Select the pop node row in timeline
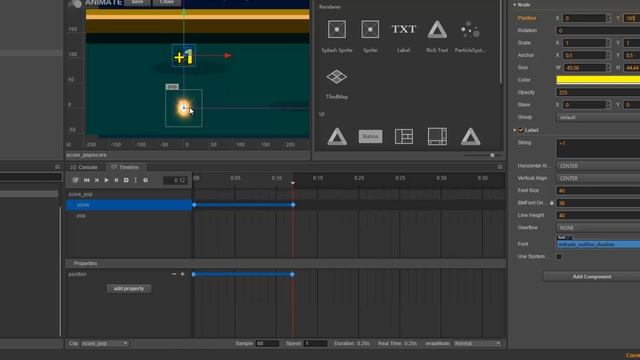640x360 pixels. [x=129, y=216]
